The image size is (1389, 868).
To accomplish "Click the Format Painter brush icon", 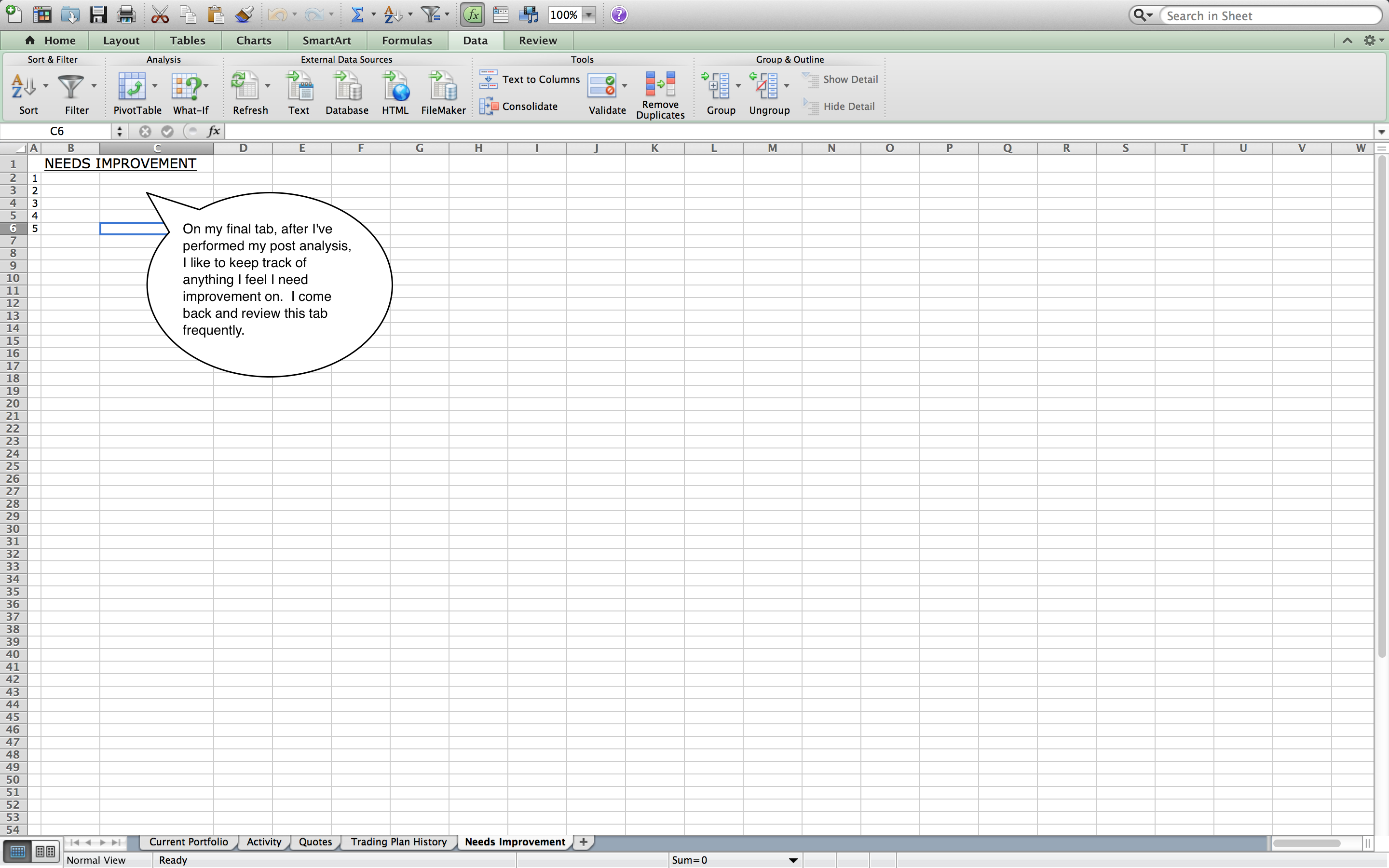I will [x=244, y=15].
